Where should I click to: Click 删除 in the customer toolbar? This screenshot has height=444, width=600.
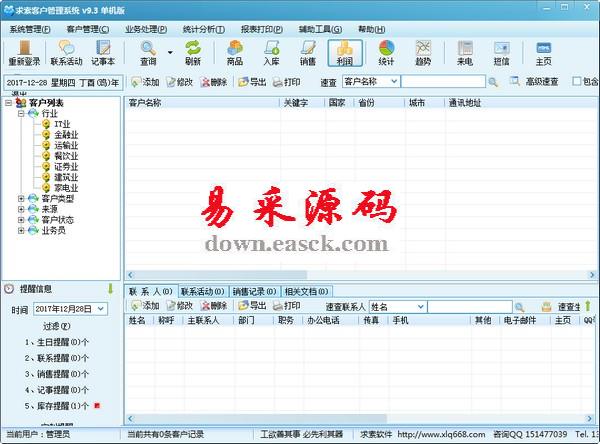[x=214, y=82]
